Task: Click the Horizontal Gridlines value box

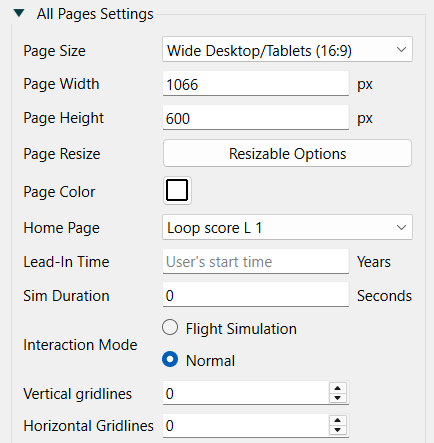Action: click(x=246, y=425)
